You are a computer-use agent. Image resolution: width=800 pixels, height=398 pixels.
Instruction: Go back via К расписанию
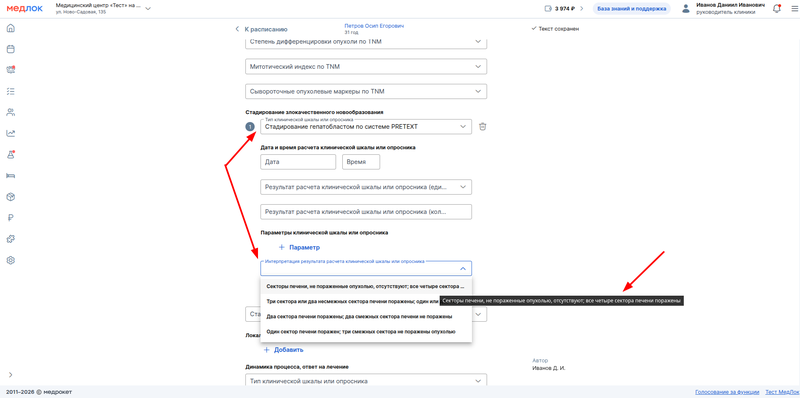pos(261,29)
